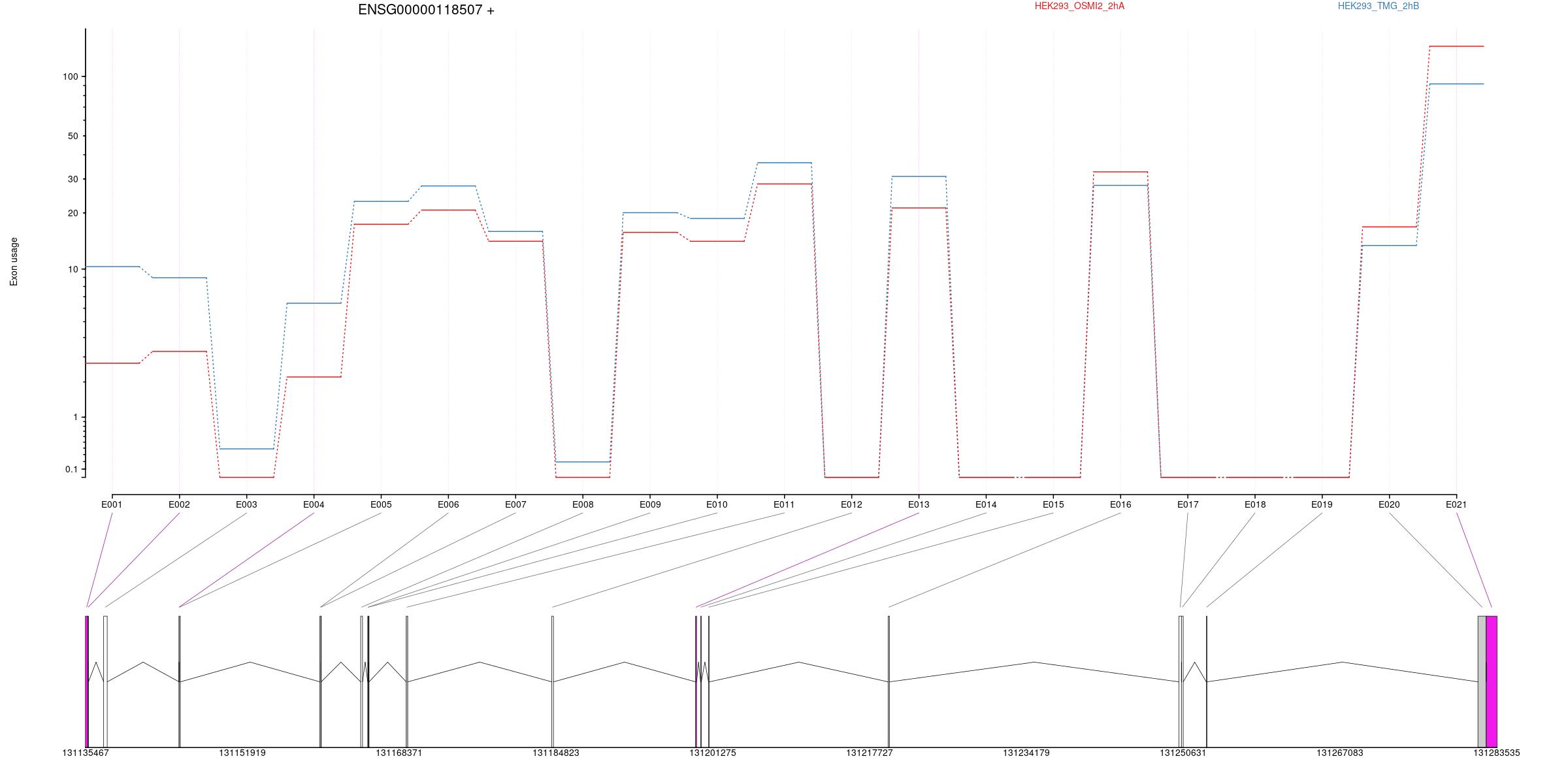This screenshot has height=784, width=1568.
Task: Click the E002 exon label
Action: [x=179, y=504]
